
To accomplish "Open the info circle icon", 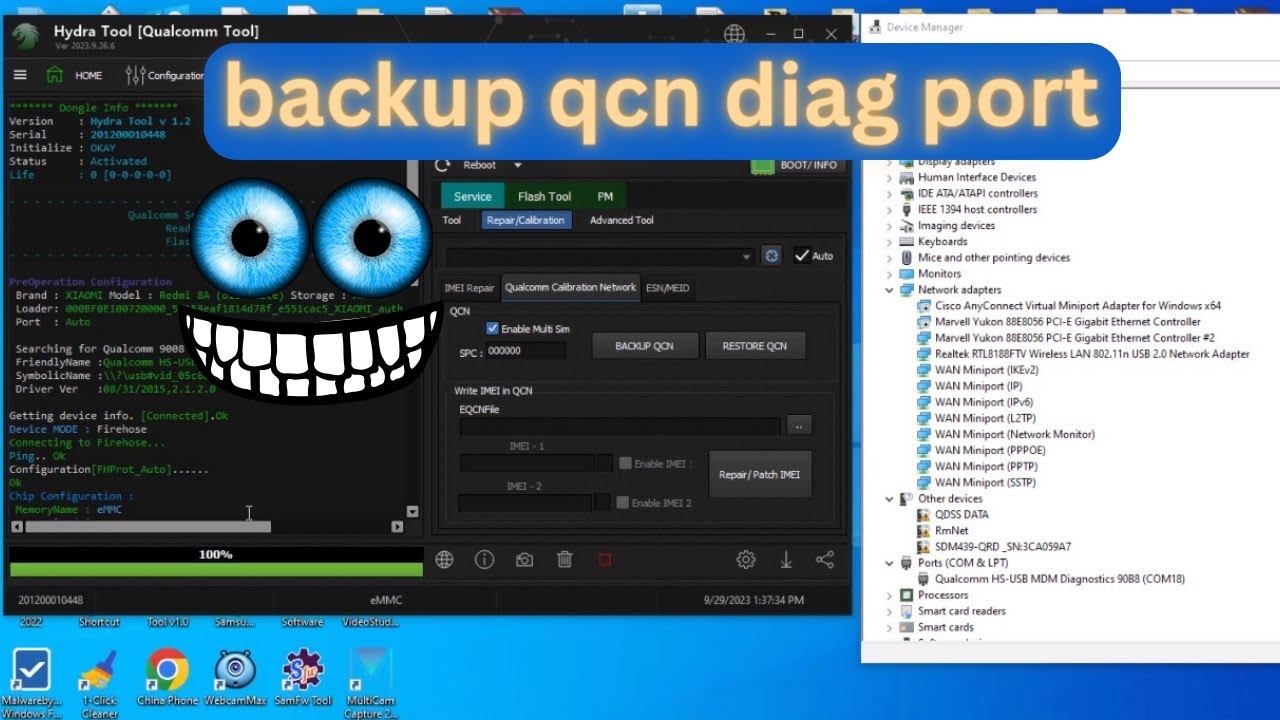I will [x=485, y=560].
